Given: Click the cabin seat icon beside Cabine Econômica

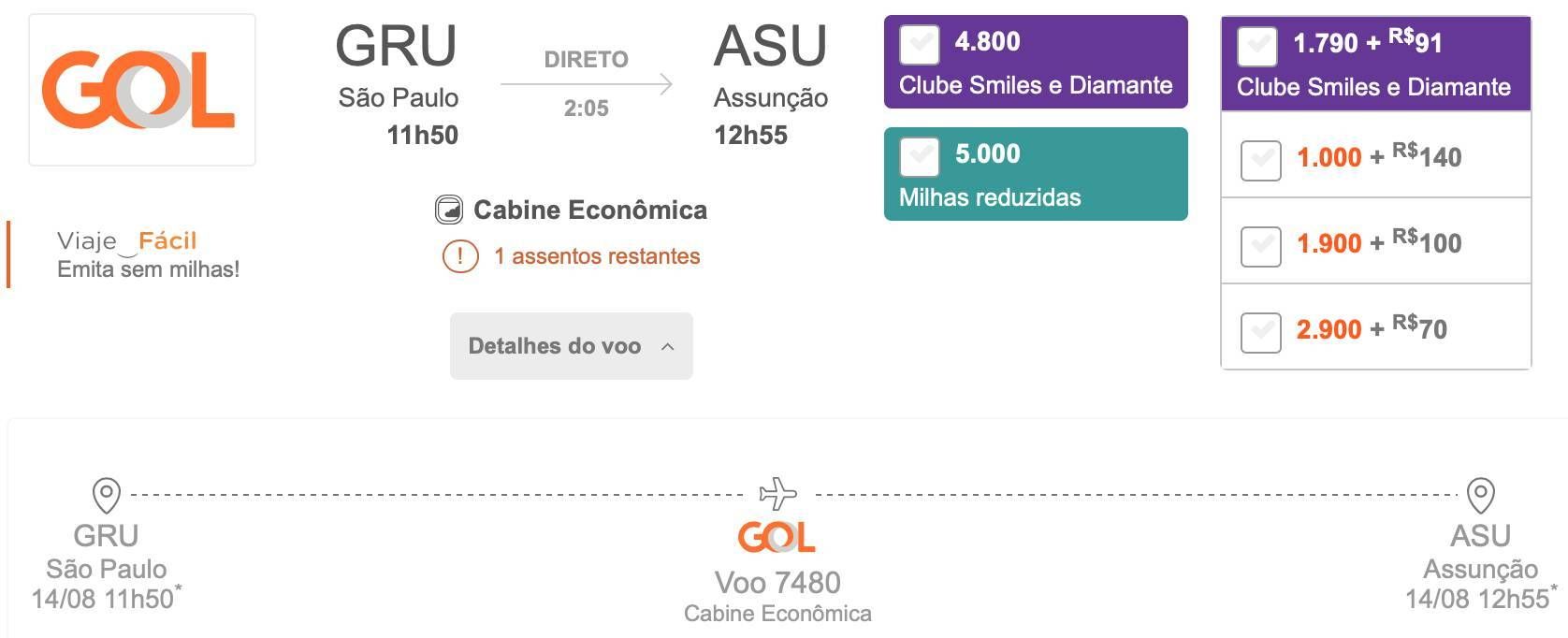Looking at the screenshot, I should pos(449,210).
